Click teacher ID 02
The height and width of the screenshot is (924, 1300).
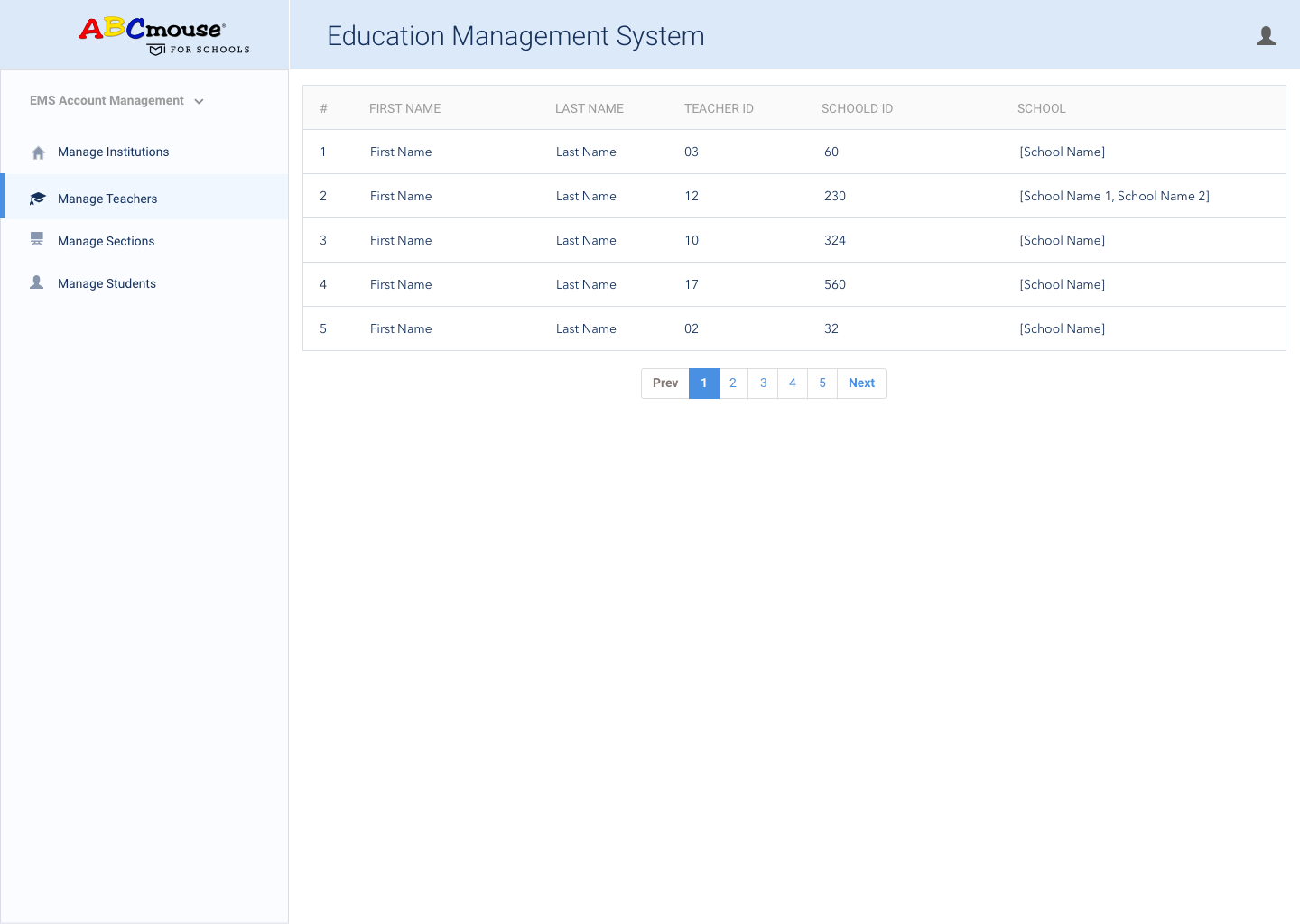(x=692, y=328)
